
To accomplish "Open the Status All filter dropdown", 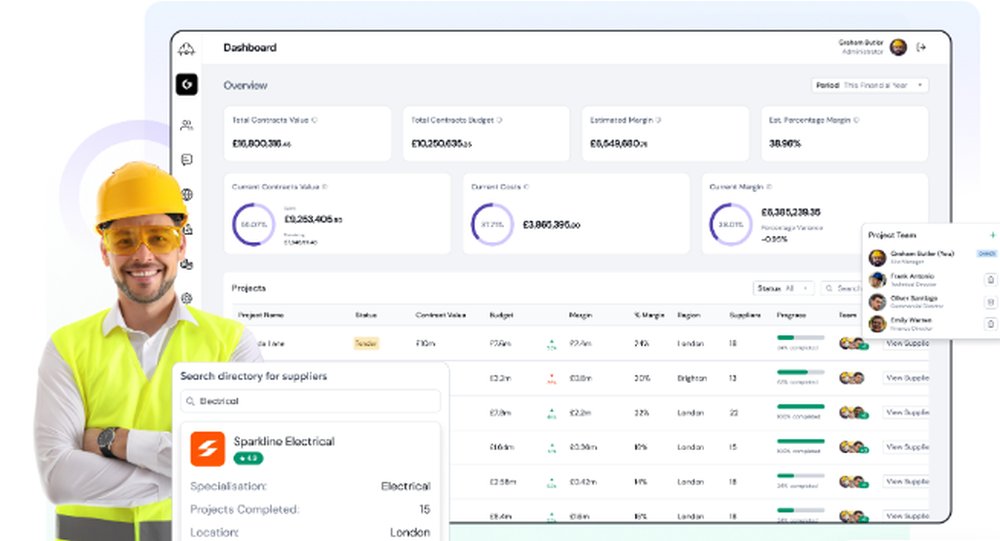I will pyautogui.click(x=784, y=289).
